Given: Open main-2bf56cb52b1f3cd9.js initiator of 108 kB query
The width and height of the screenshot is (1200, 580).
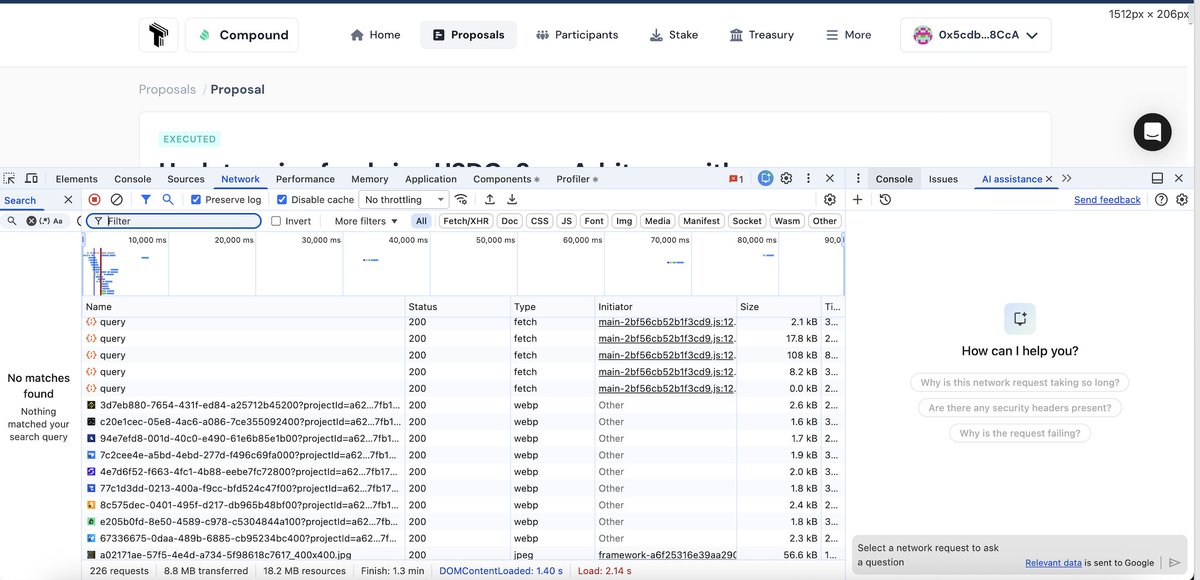Looking at the screenshot, I should [x=667, y=355].
